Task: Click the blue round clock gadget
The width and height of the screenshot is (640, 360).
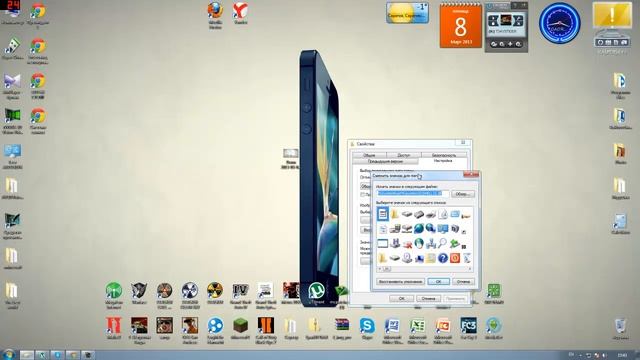Action: pyautogui.click(x=559, y=24)
